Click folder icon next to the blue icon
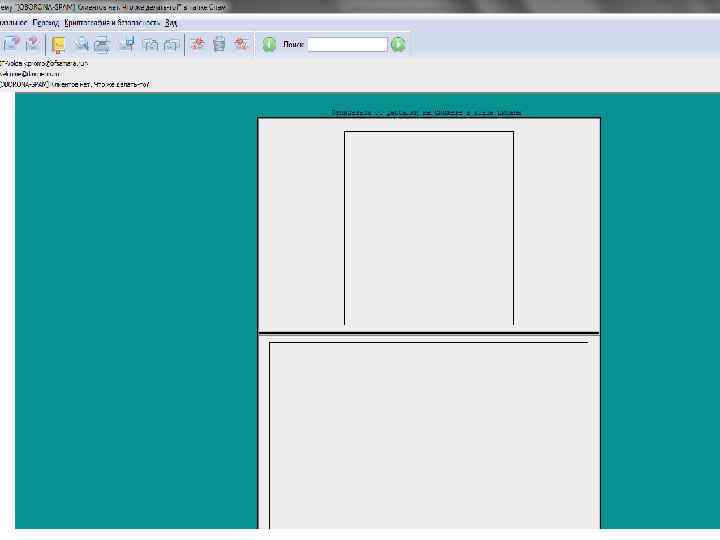The image size is (720, 540). coord(151,45)
